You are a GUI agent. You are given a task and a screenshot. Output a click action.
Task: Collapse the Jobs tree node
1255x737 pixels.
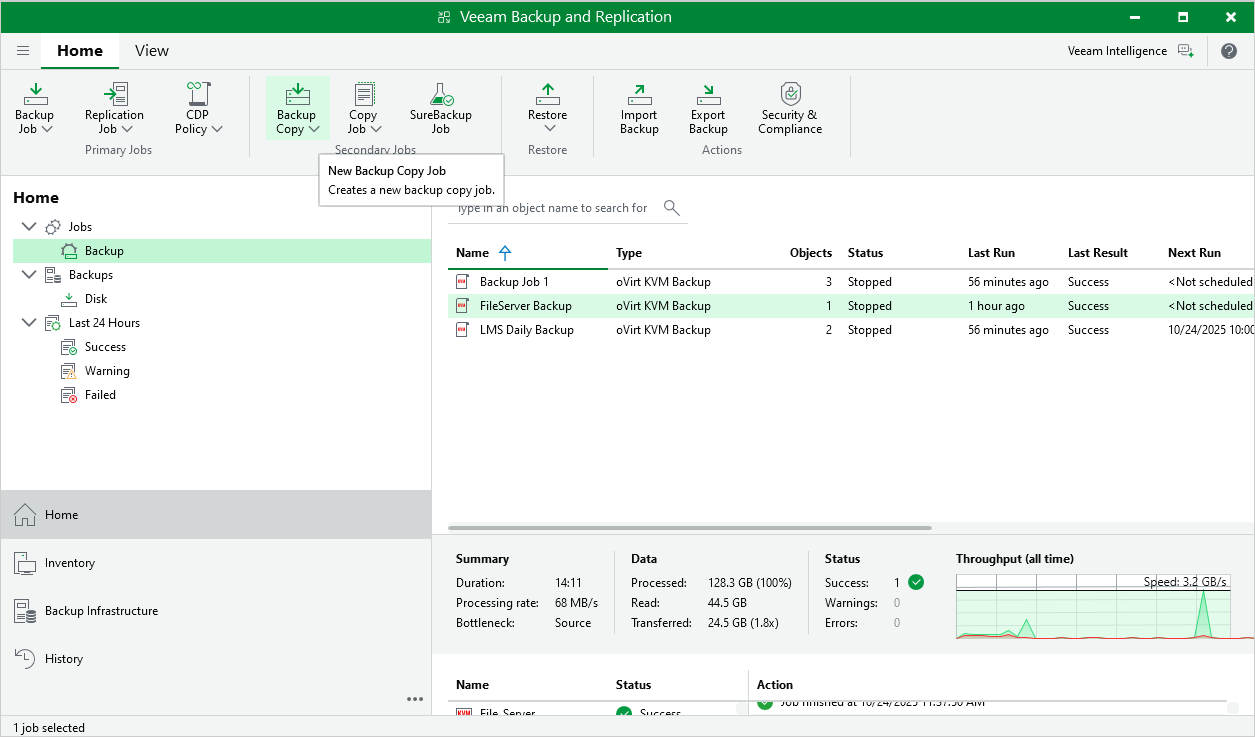tap(28, 226)
